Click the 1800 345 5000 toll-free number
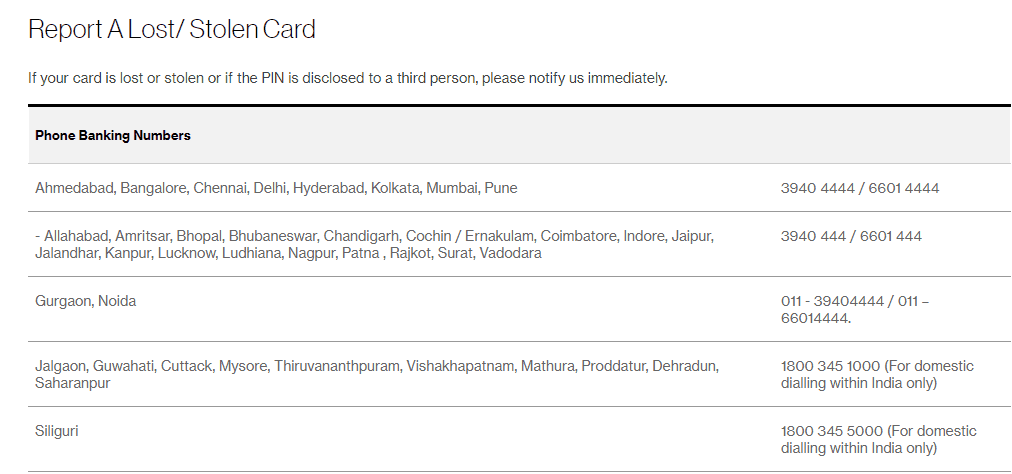This screenshot has height=474, width=1012. coord(830,431)
